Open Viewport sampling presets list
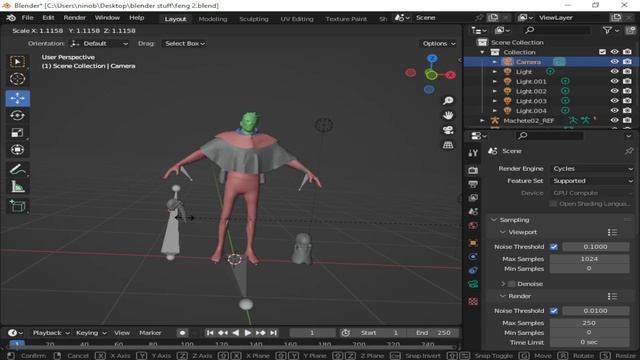 (x=612, y=232)
